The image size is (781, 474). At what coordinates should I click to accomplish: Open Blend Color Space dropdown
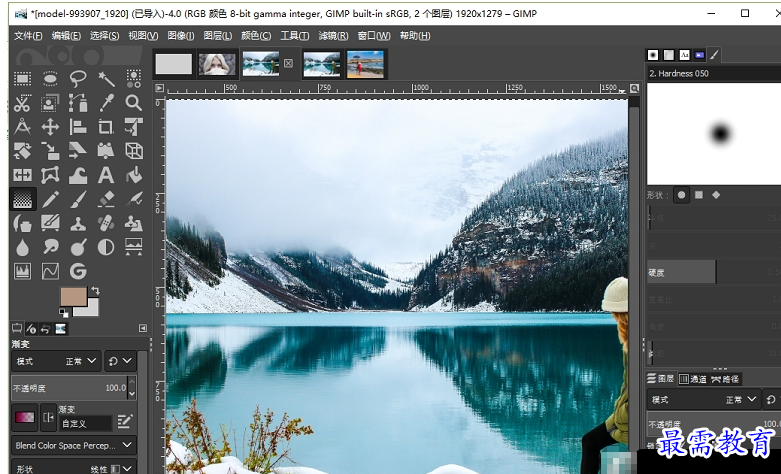74,445
